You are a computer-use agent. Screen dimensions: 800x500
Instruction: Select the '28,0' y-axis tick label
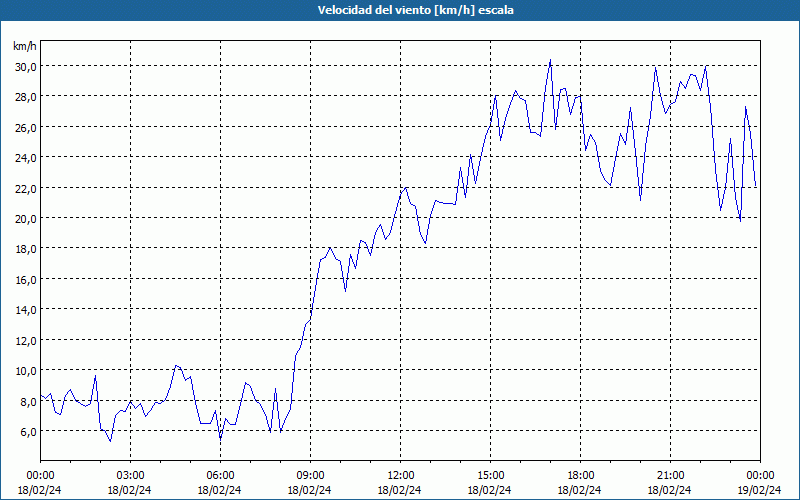click(26, 97)
